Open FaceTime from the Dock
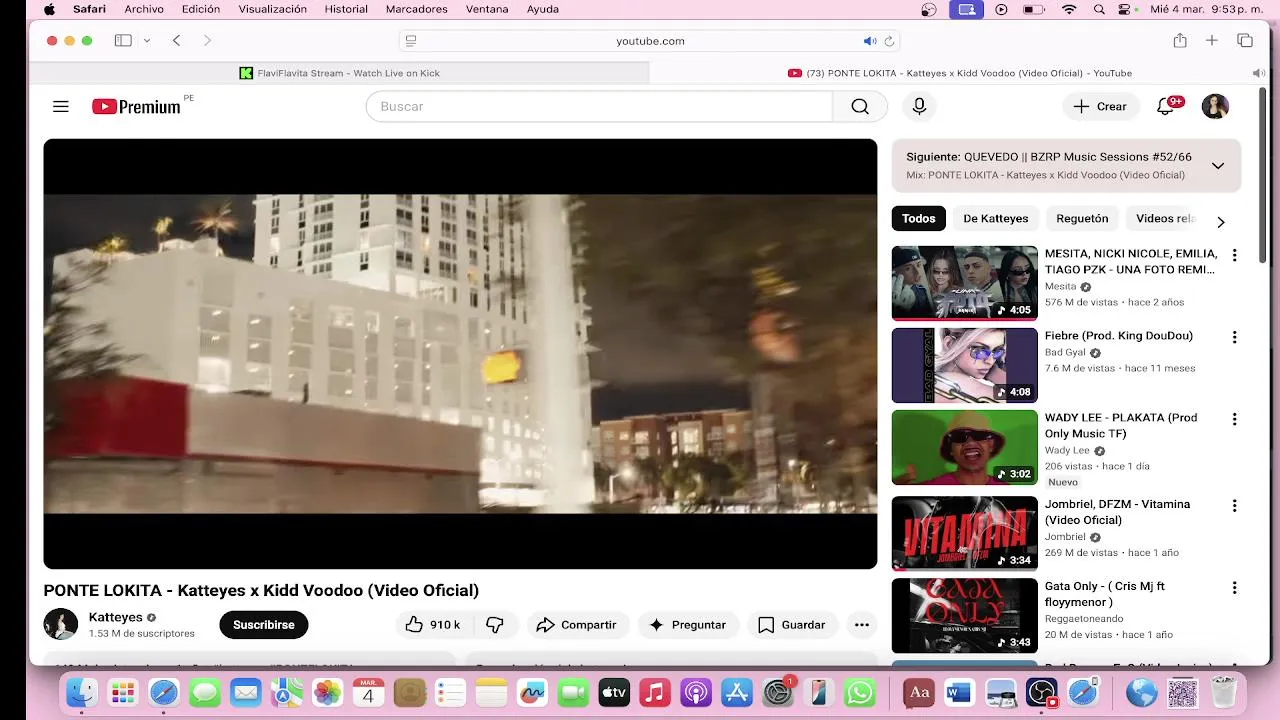 573,692
